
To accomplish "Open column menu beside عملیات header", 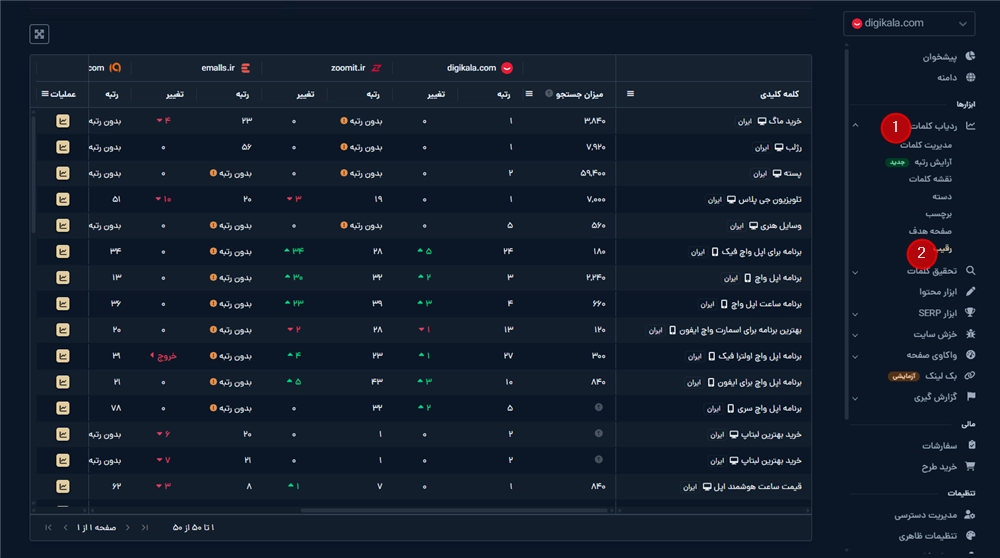I will [45, 94].
